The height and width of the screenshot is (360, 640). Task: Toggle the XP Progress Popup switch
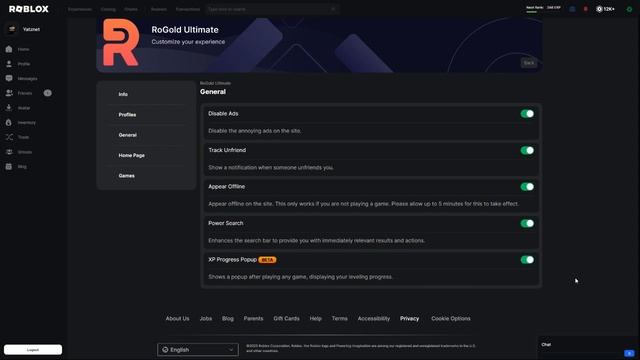coord(527,260)
